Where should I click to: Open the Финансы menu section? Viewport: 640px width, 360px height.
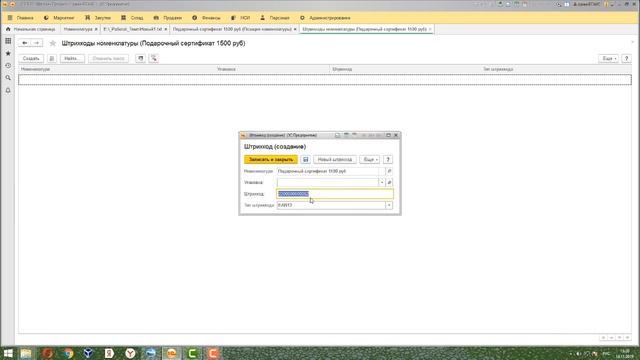[x=206, y=18]
